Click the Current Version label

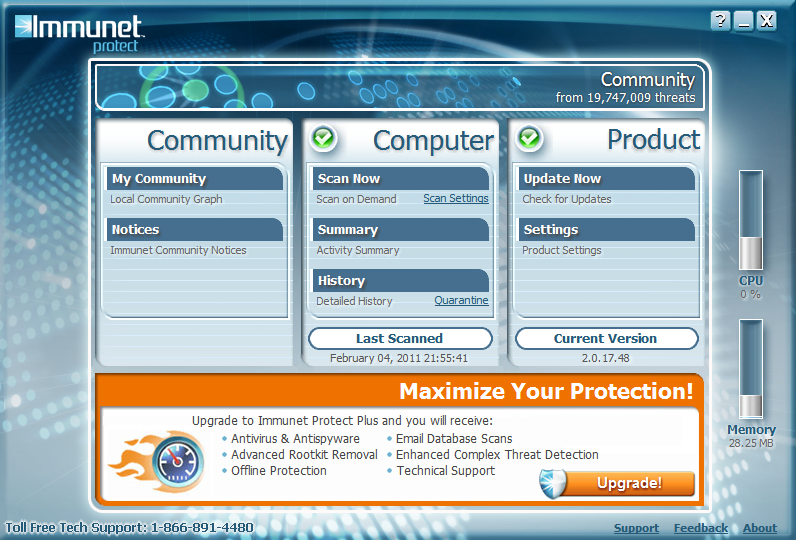tap(606, 339)
